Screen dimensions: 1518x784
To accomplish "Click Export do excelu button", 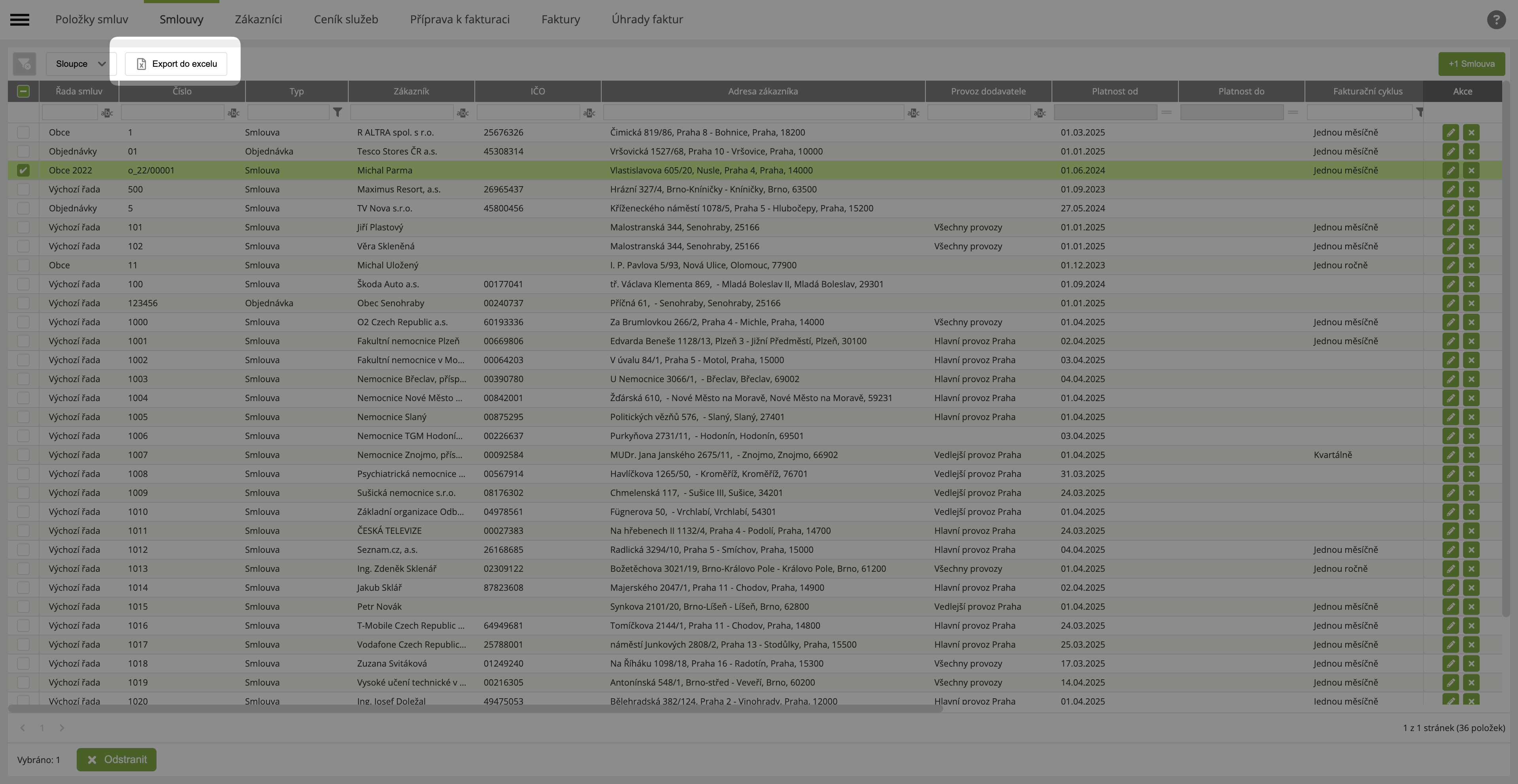I will click(176, 64).
